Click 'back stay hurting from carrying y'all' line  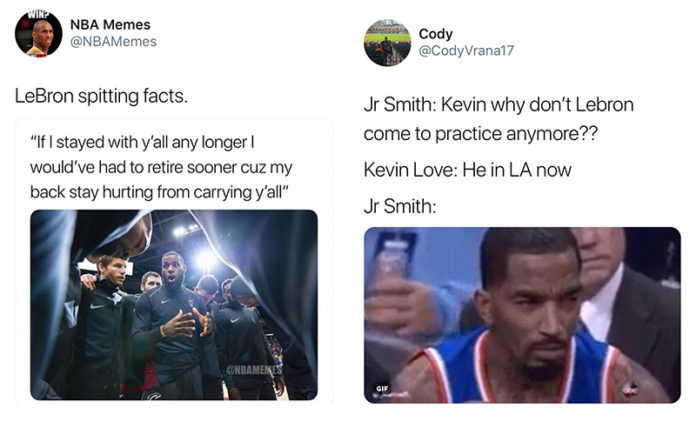(x=159, y=192)
